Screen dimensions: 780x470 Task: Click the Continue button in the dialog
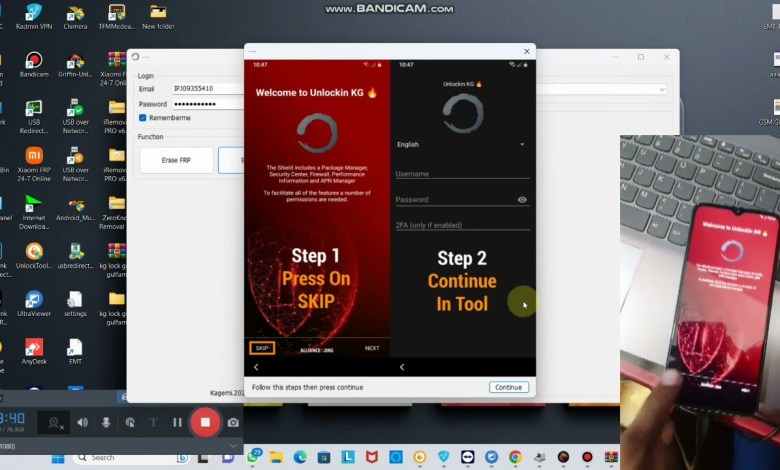tap(508, 387)
